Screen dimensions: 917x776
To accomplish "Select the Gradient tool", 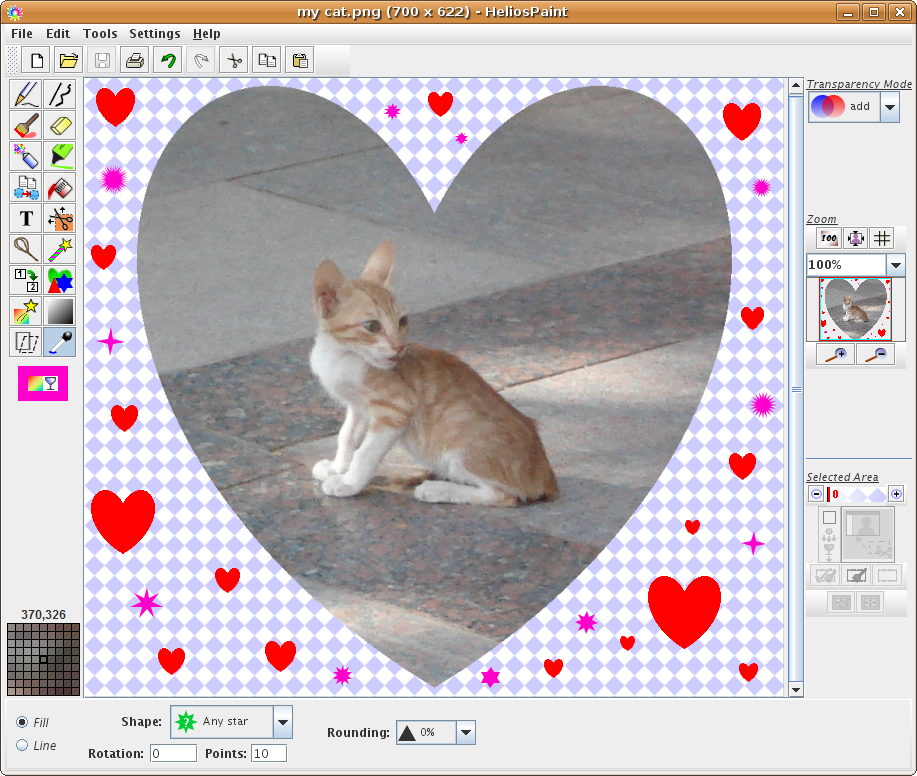I will [x=60, y=311].
